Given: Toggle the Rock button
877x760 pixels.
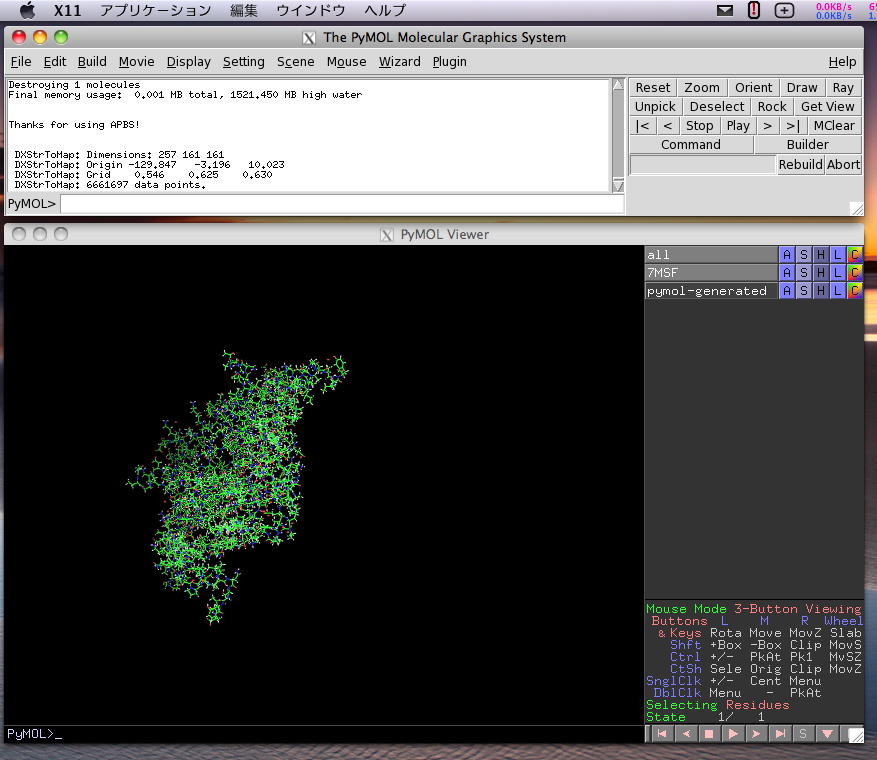Looking at the screenshot, I should tap(772, 106).
